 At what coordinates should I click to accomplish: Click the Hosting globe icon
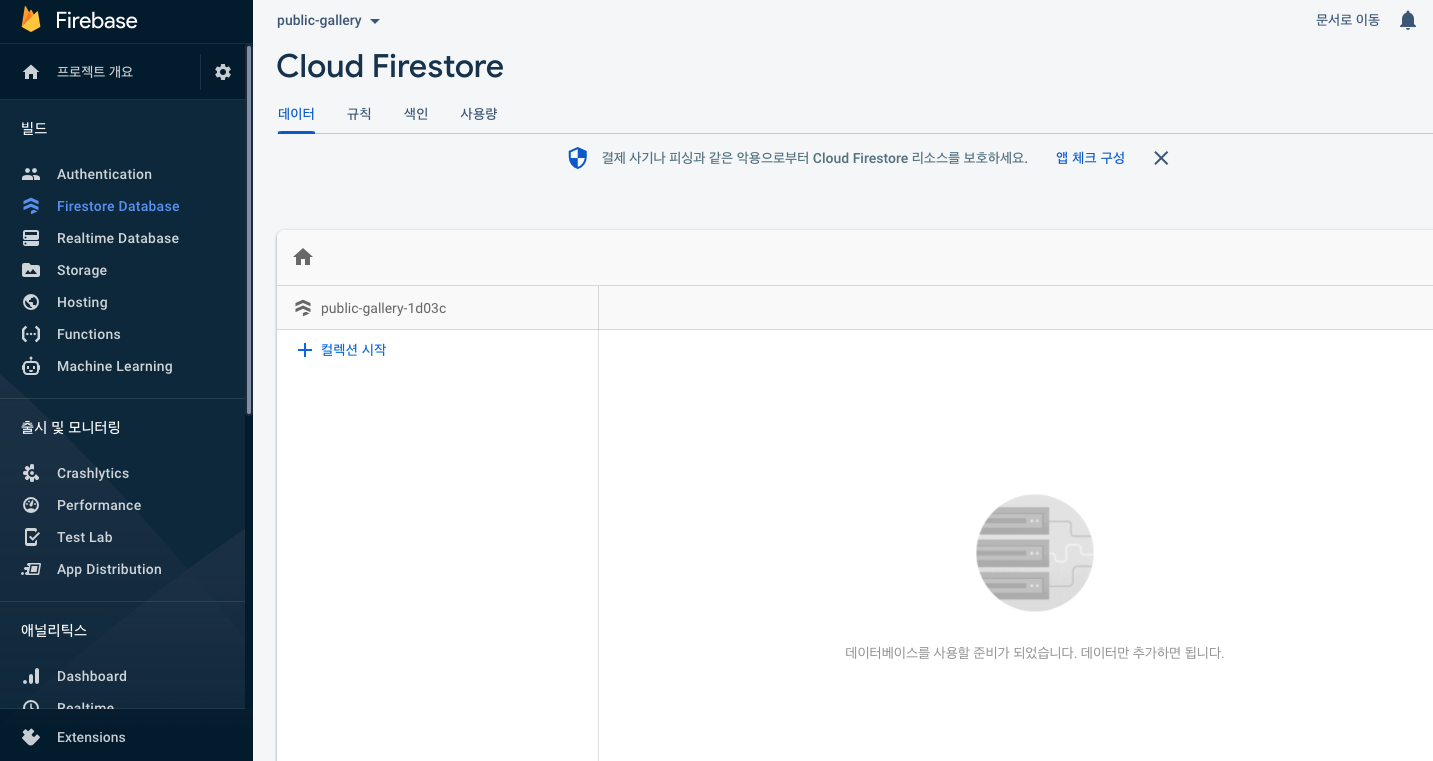(x=31, y=302)
